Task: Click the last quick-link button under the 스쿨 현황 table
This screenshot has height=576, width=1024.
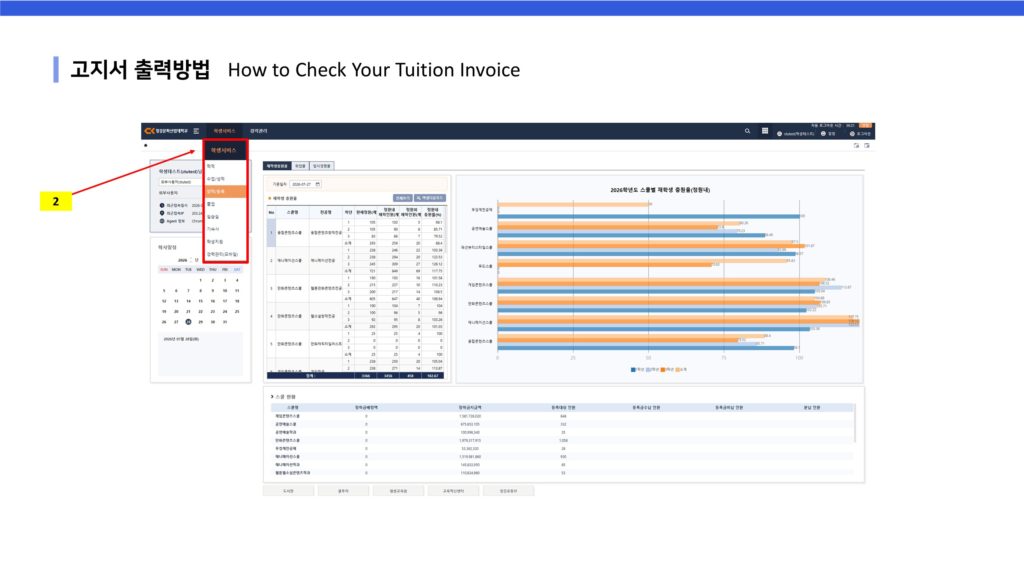Action: pos(508,491)
